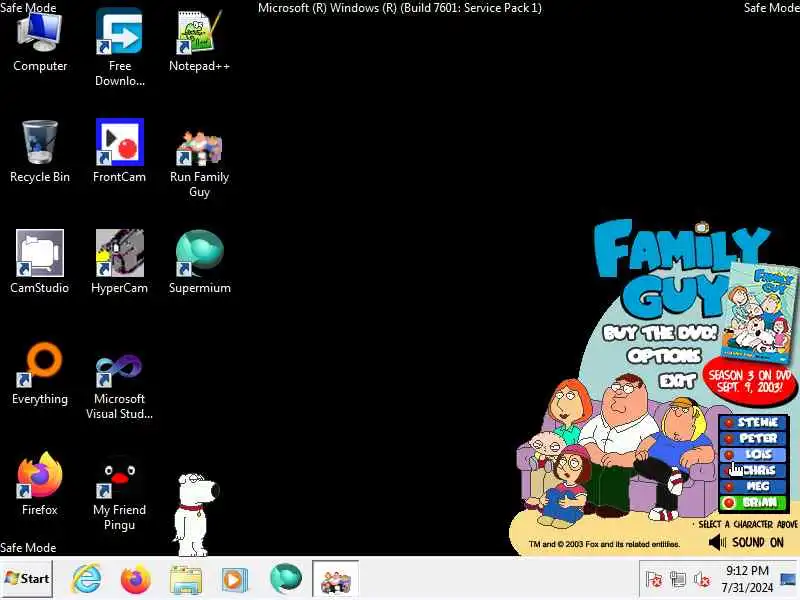Launch Windows Media Player from the taskbar
Screen dimensions: 800x600
(x=235, y=580)
